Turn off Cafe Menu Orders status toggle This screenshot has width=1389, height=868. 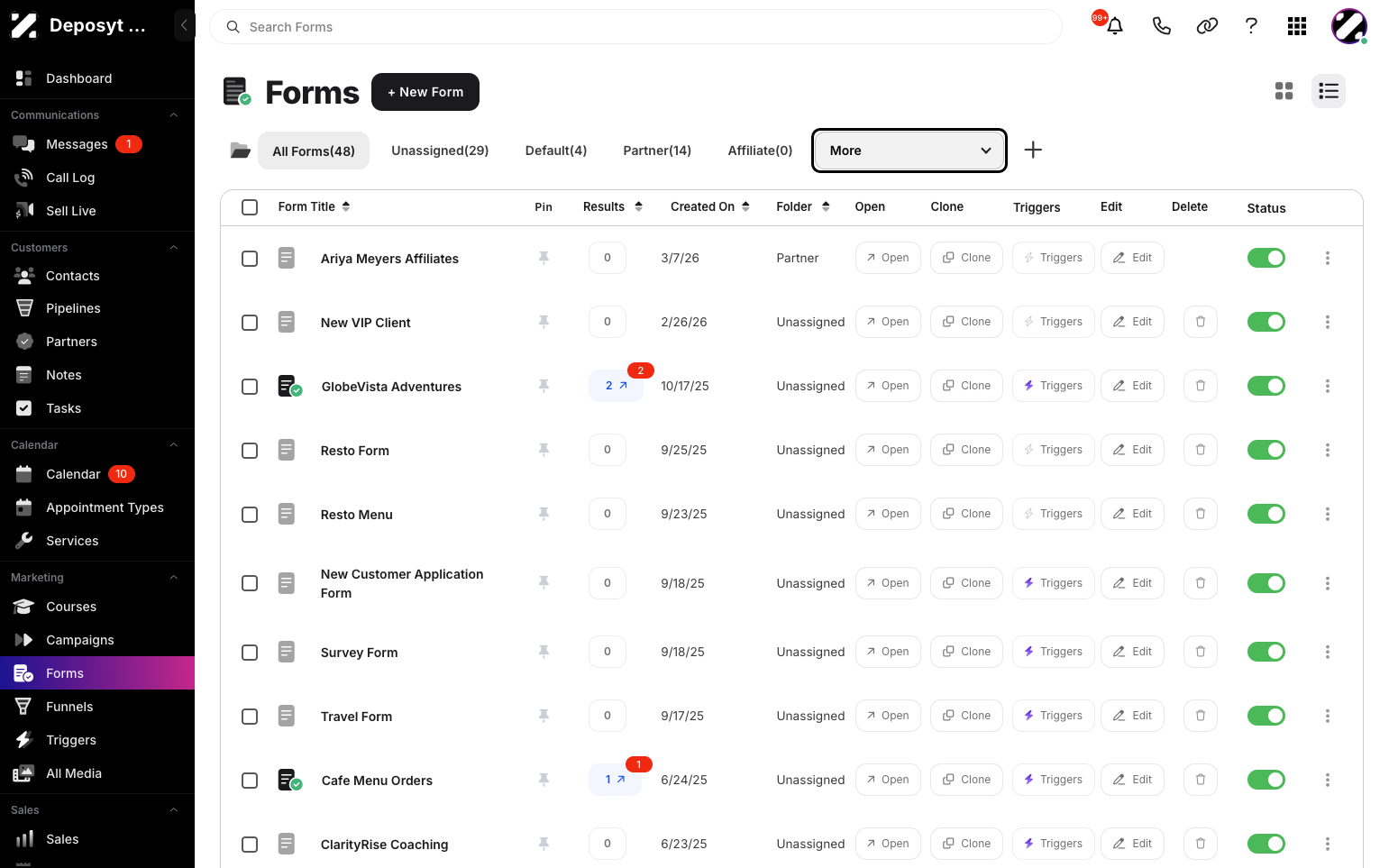1266,780
